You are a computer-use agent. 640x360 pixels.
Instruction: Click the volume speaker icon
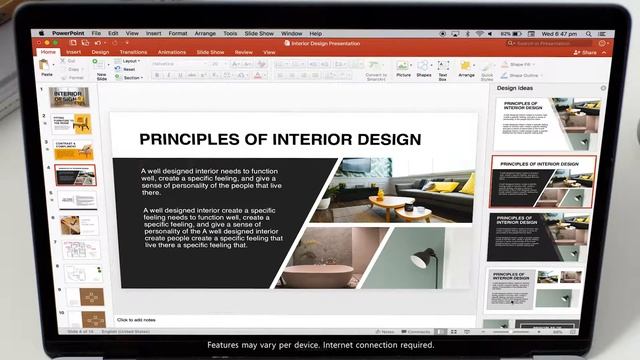pos(490,34)
